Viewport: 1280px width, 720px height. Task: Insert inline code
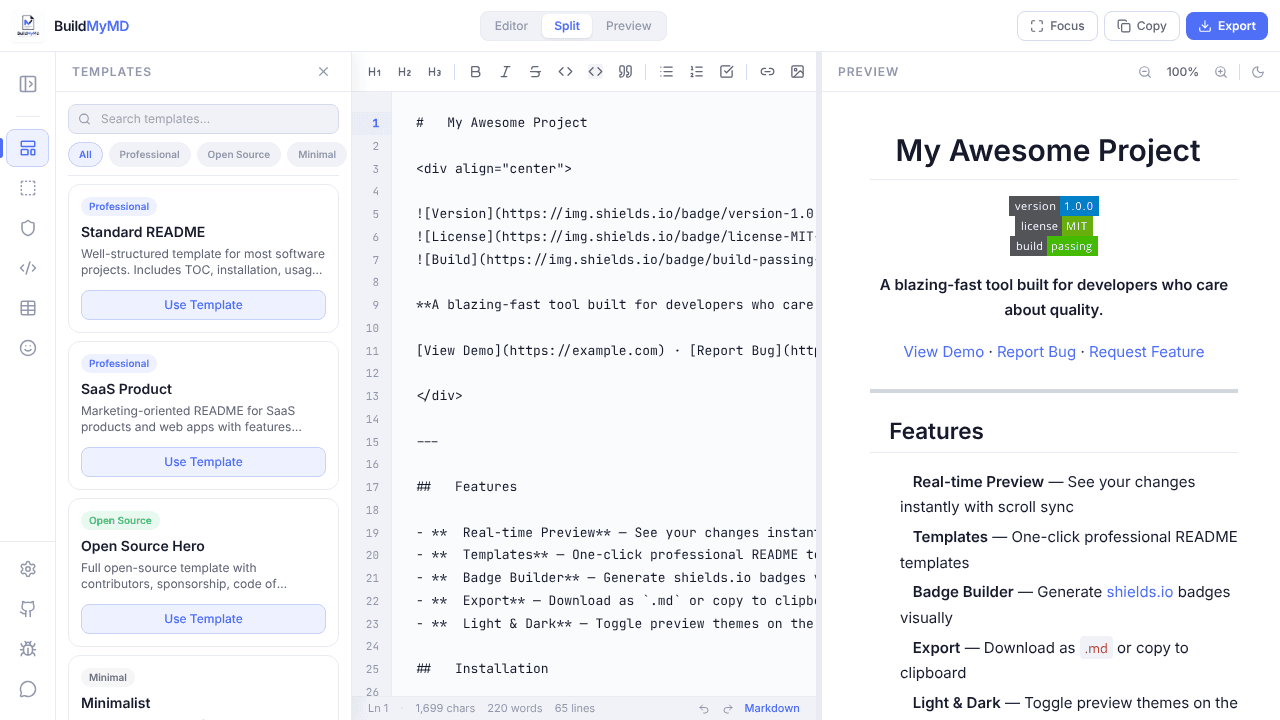click(565, 72)
